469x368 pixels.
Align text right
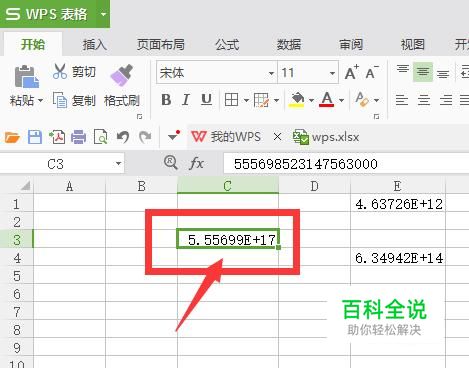[446, 100]
